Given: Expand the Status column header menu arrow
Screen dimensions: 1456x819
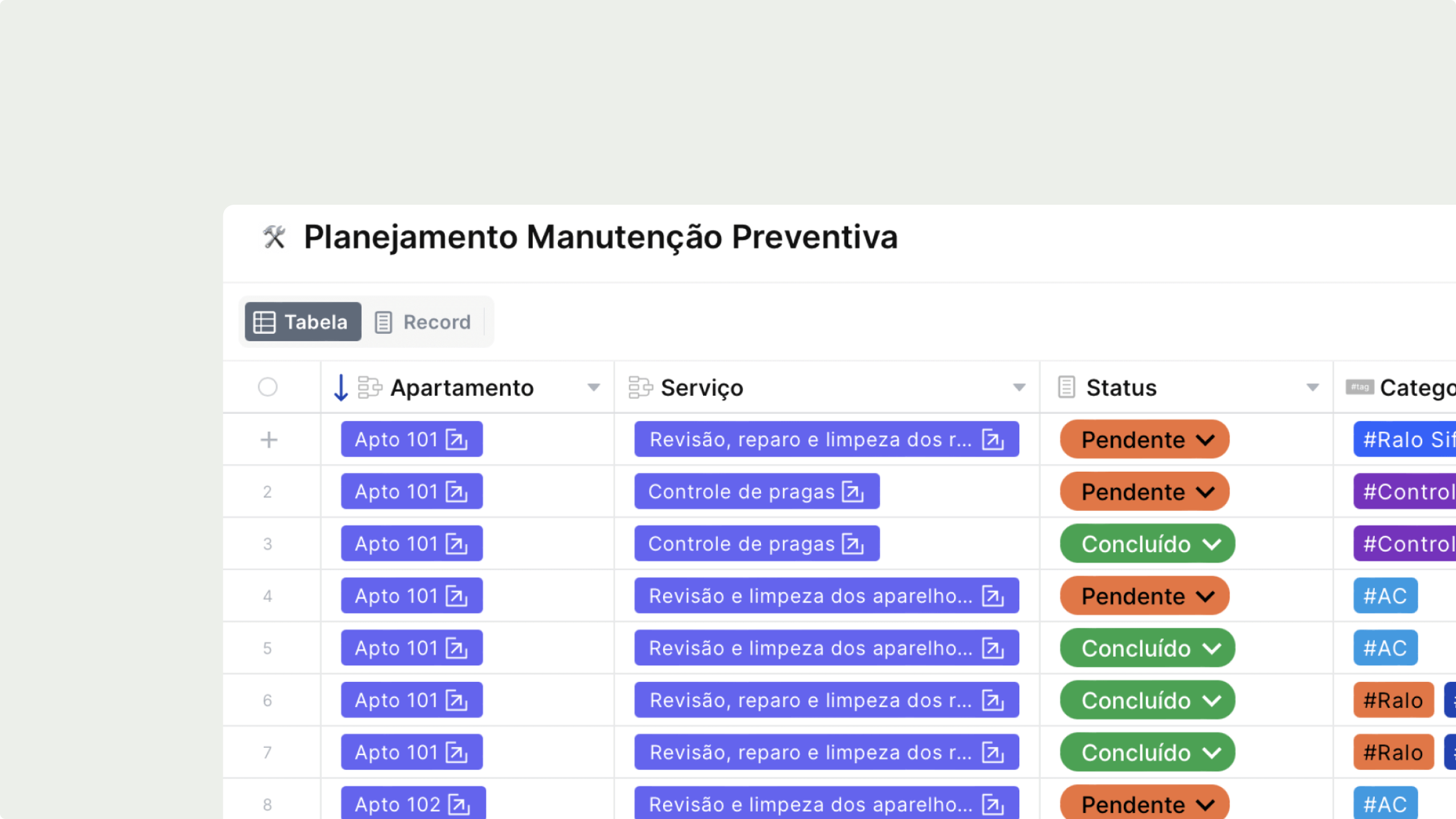Looking at the screenshot, I should pos(1313,388).
